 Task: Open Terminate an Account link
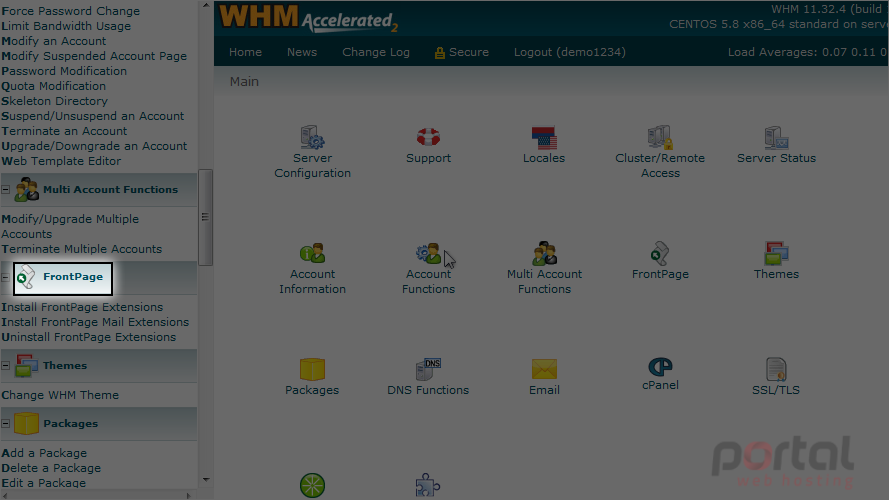[x=64, y=131]
